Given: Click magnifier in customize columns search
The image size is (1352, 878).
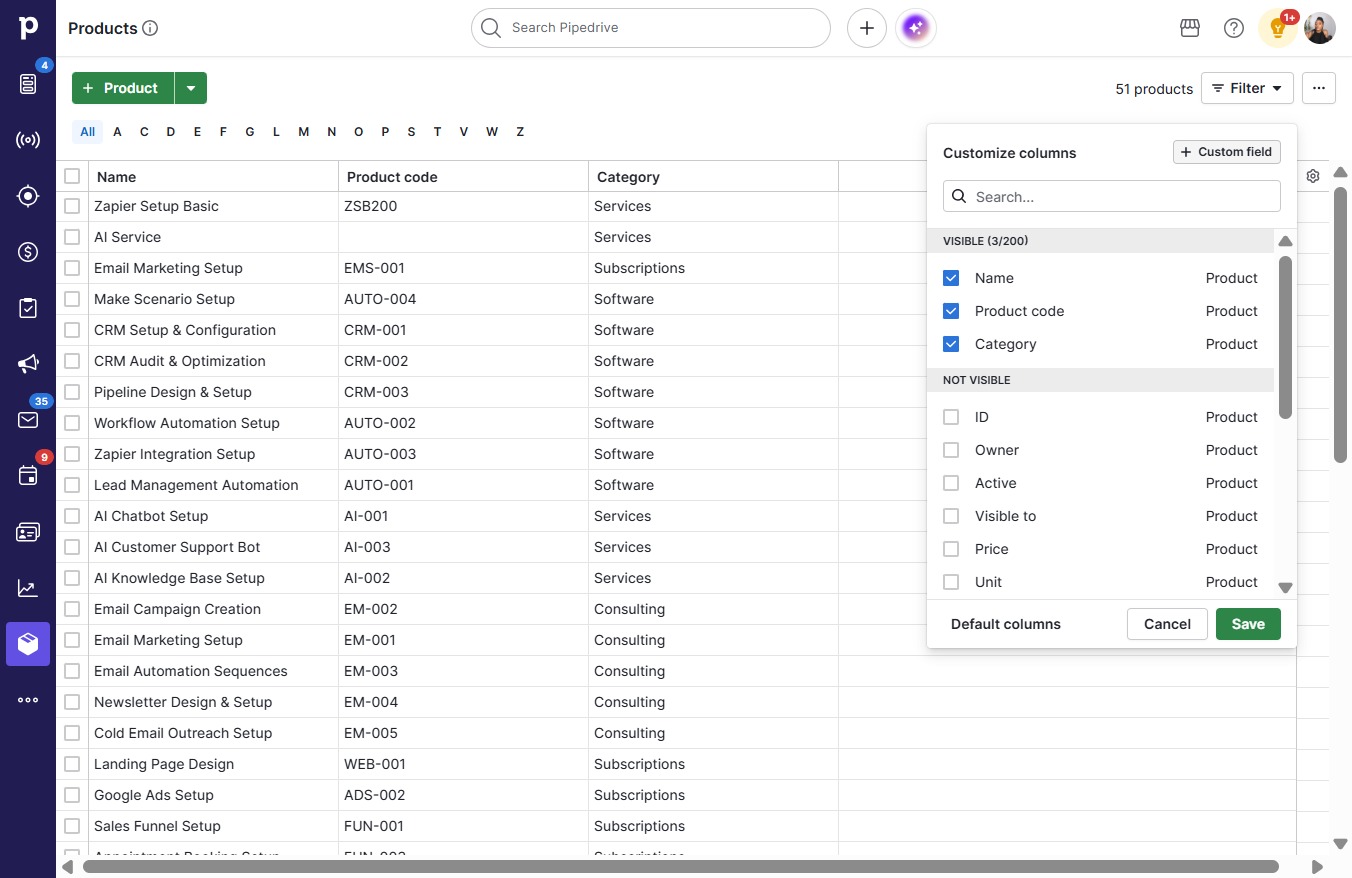Looking at the screenshot, I should pyautogui.click(x=958, y=197).
